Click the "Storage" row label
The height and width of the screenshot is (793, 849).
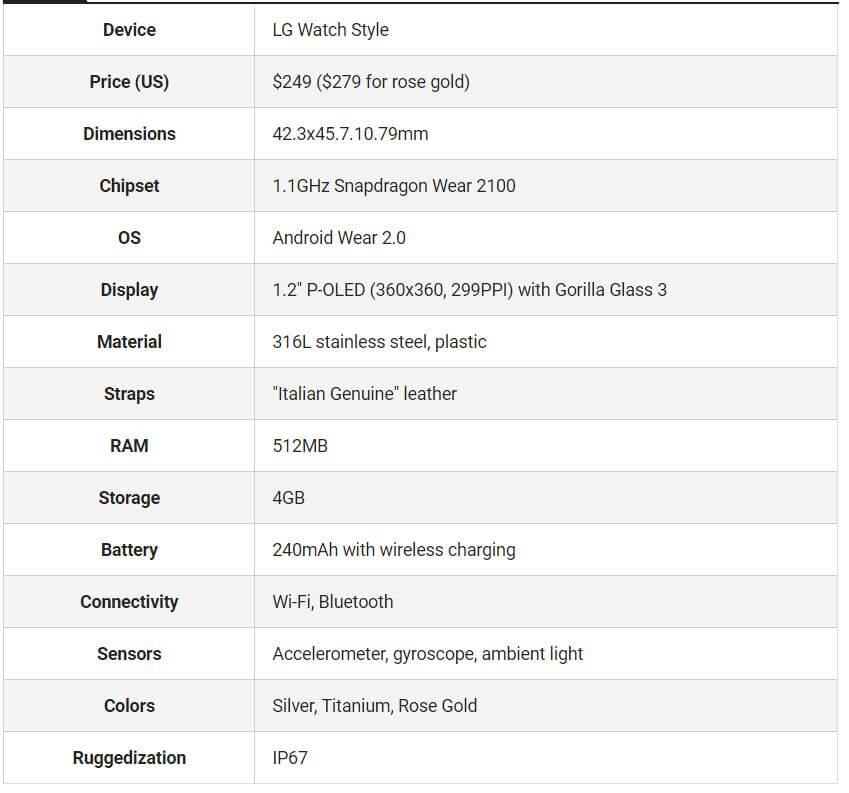pos(129,498)
